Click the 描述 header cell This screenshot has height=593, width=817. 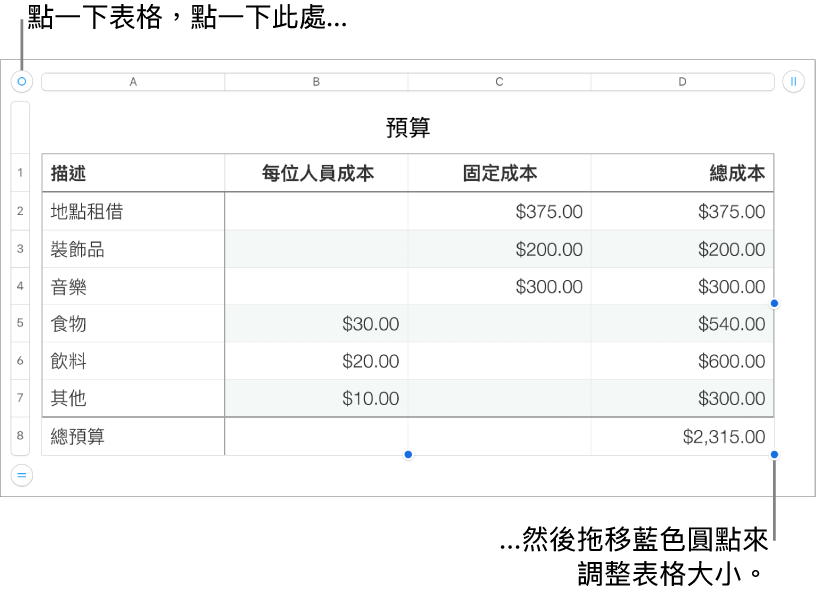point(133,173)
